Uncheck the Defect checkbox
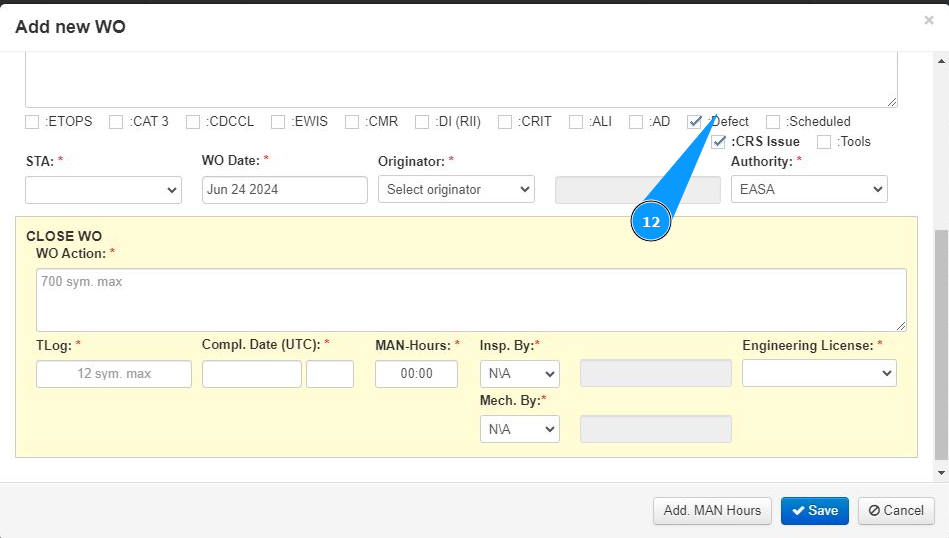 695,122
